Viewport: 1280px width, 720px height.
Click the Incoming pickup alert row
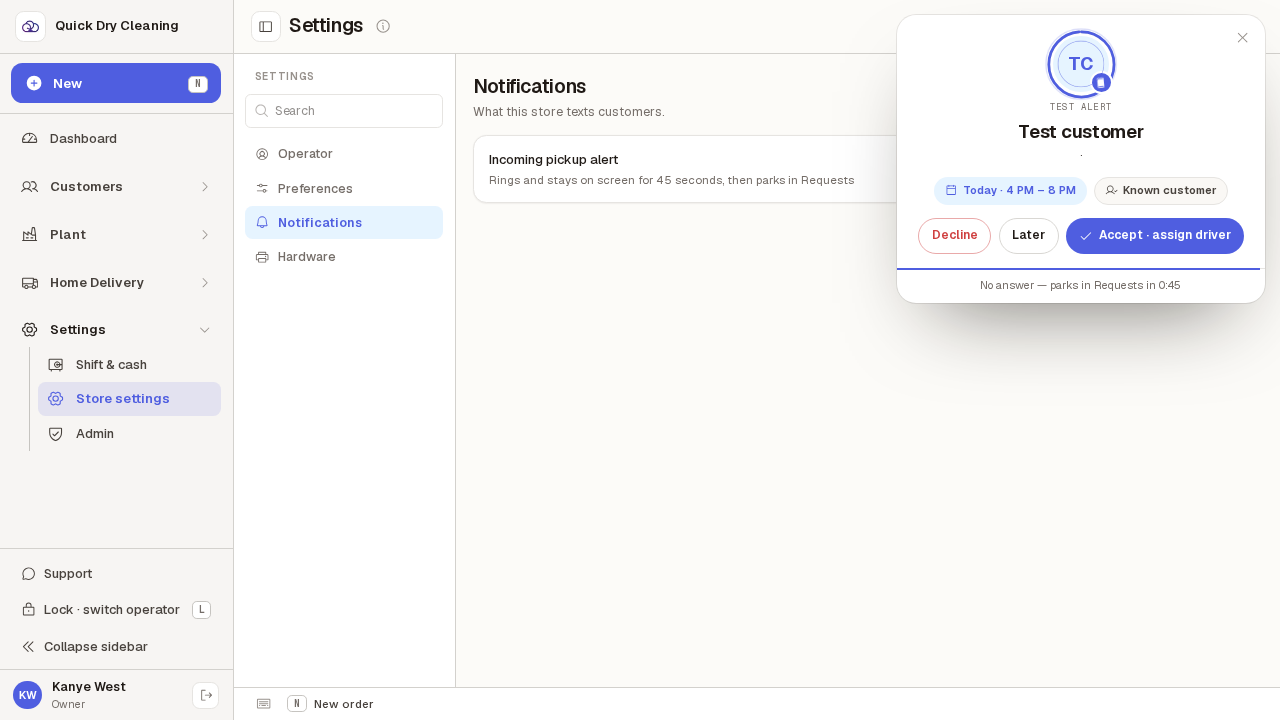(685, 169)
